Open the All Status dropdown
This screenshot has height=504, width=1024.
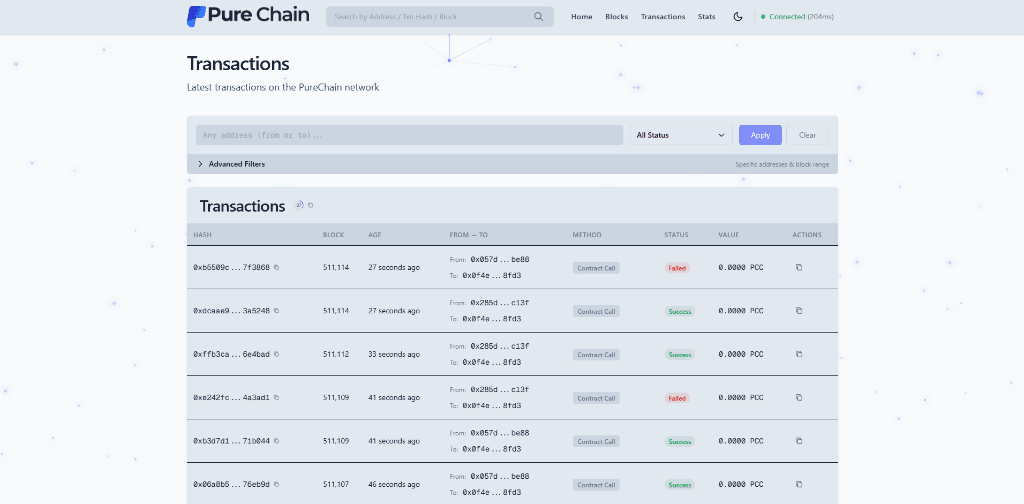[681, 135]
